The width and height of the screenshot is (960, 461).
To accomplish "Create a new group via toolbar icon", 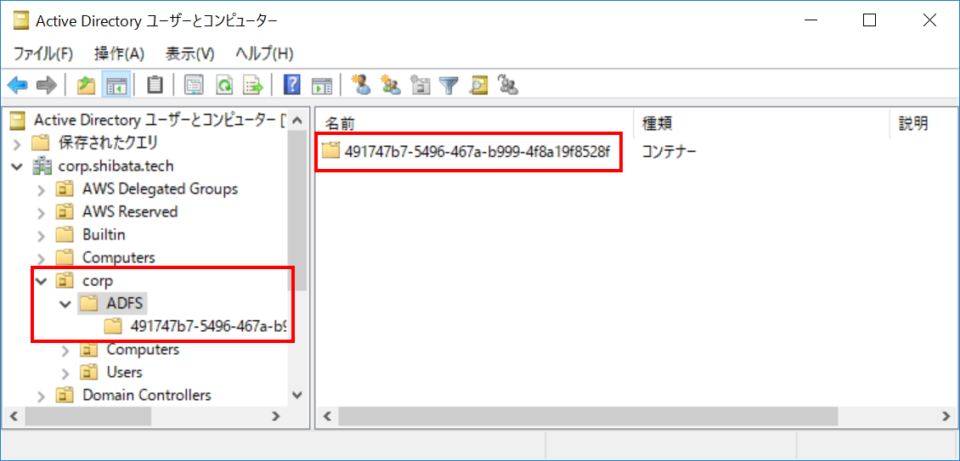I will [x=391, y=86].
